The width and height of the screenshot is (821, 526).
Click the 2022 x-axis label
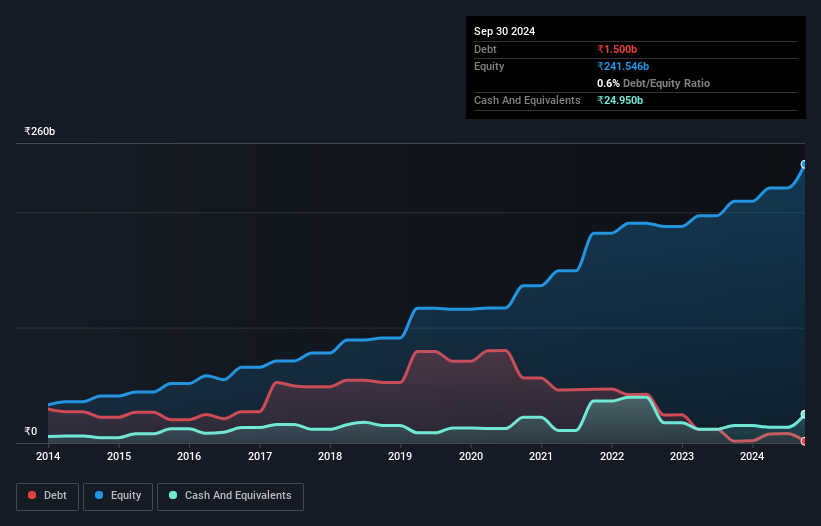(x=612, y=456)
